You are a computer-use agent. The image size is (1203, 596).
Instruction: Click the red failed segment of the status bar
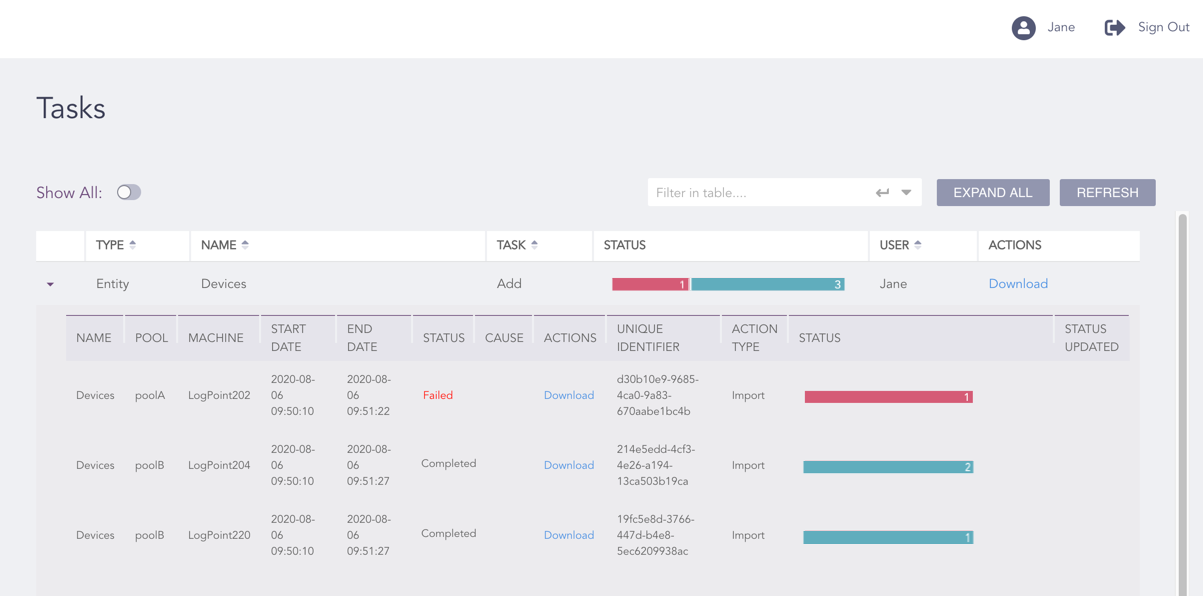pos(650,283)
